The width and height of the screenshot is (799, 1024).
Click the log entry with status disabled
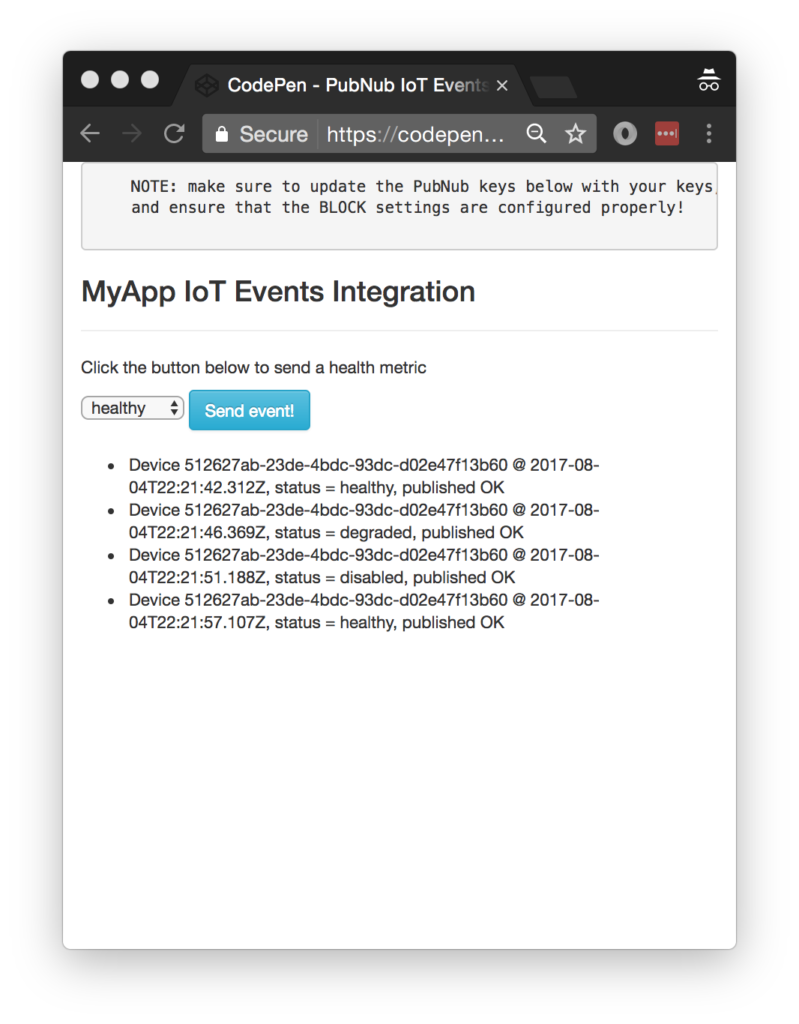(363, 566)
